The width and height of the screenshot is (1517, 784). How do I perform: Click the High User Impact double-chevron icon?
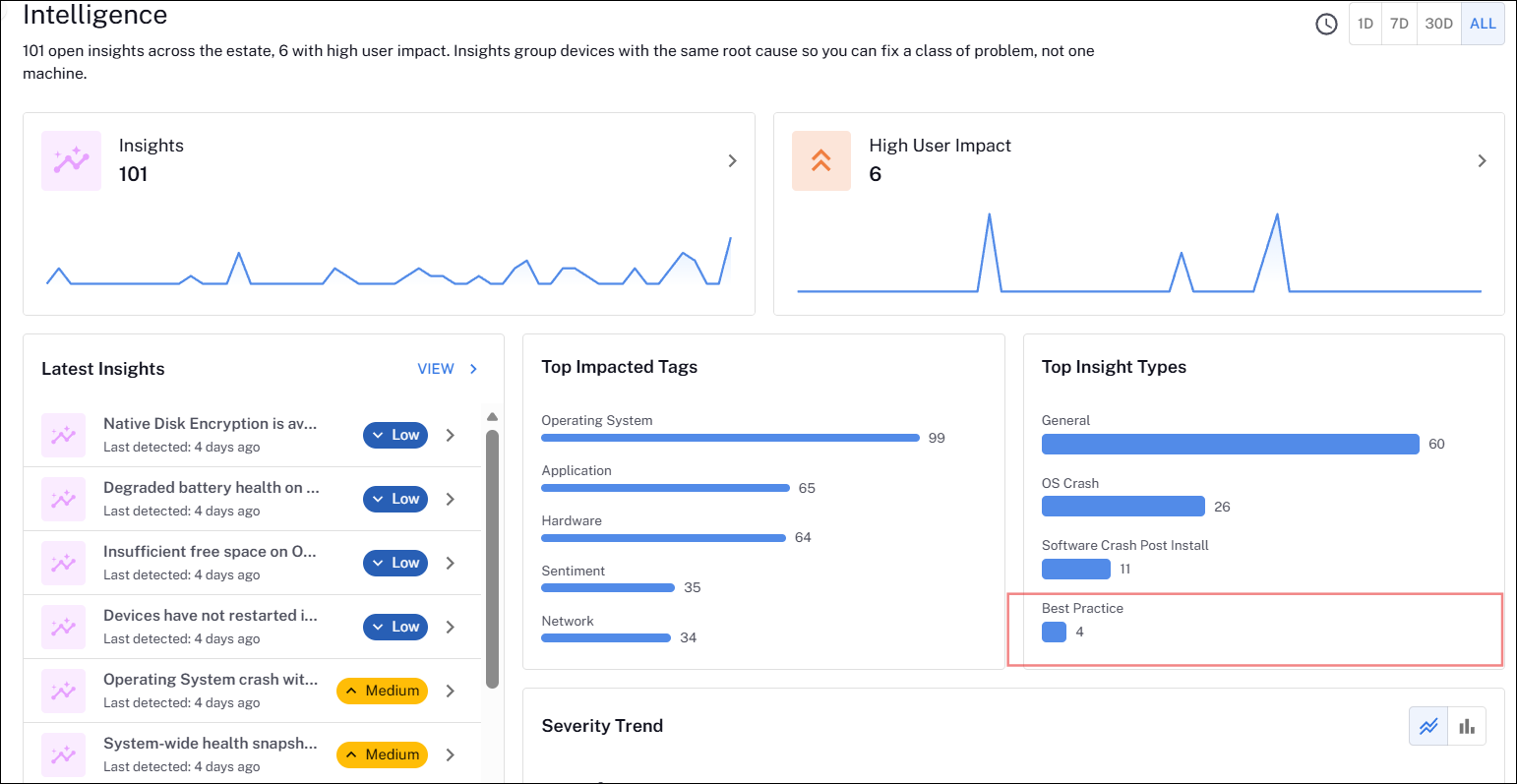pyautogui.click(x=821, y=160)
